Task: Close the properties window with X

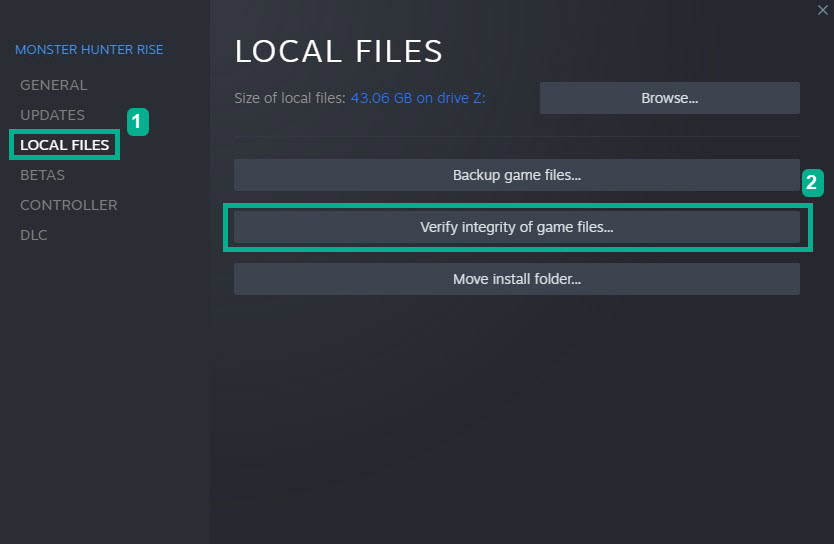Action: (822, 10)
